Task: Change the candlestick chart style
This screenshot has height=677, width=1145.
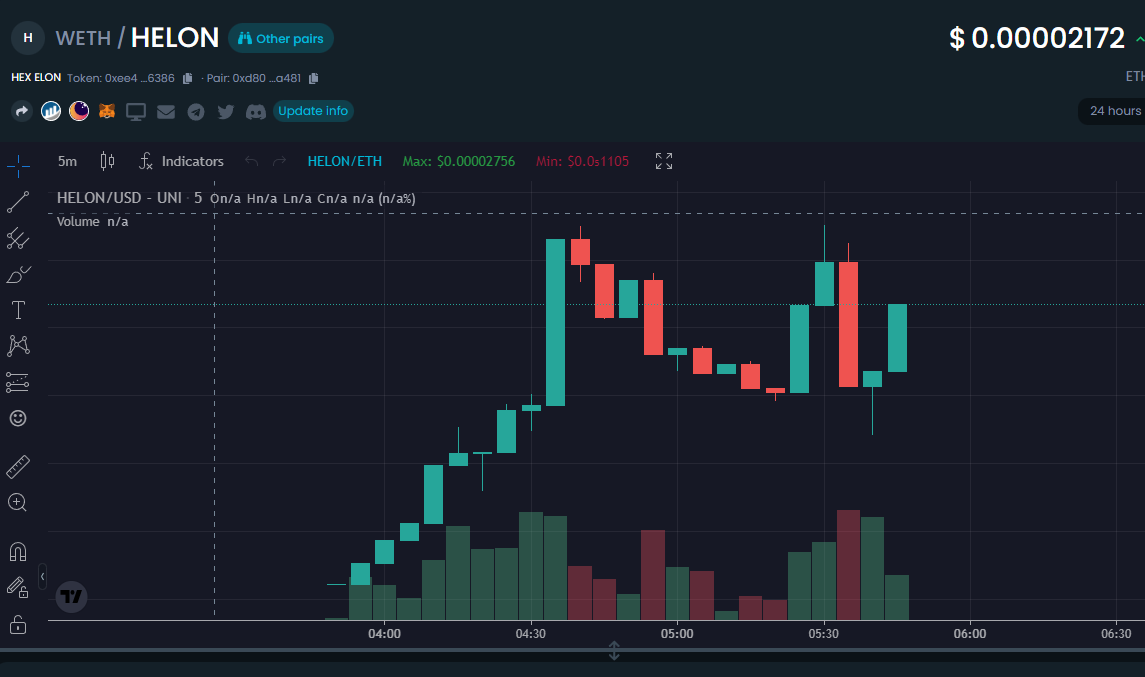Action: click(107, 161)
